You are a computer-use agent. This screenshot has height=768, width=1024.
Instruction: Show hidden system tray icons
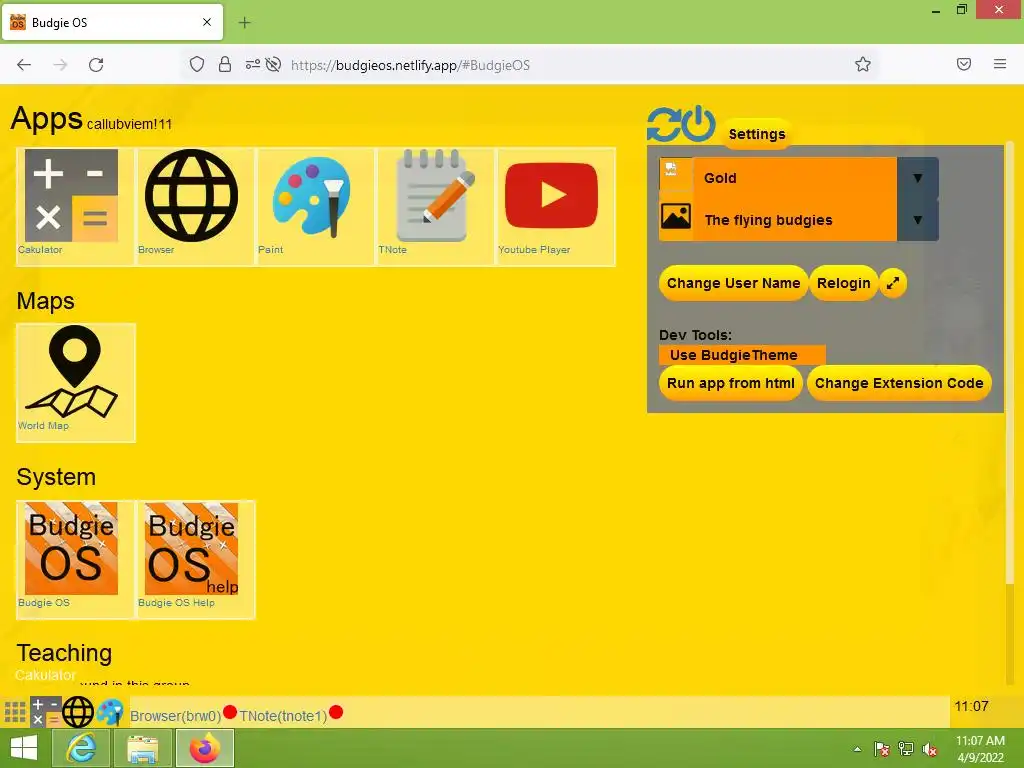click(857, 749)
